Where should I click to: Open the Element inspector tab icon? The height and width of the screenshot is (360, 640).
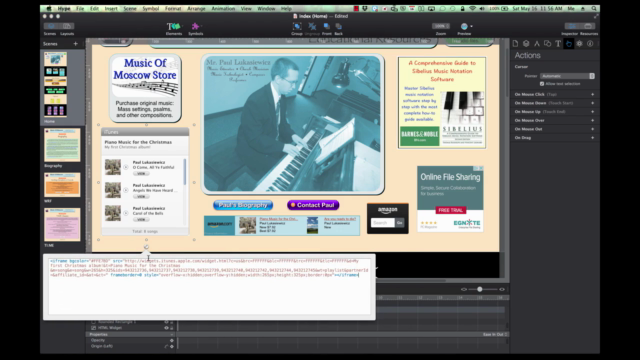(x=547, y=44)
